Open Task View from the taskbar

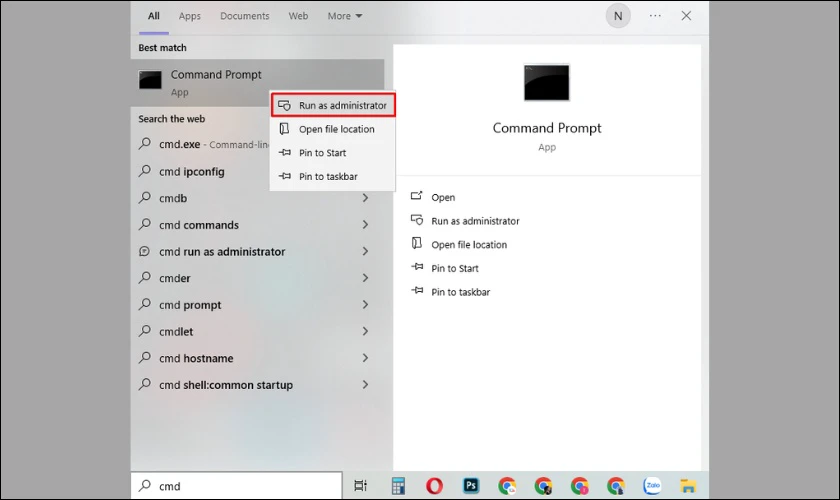click(x=361, y=486)
